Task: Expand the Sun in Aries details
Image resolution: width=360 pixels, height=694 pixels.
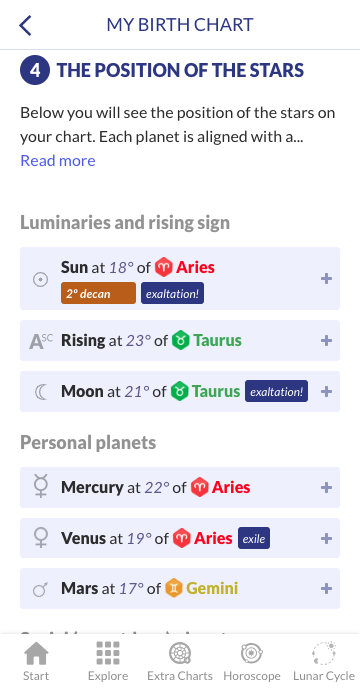Action: (x=326, y=278)
